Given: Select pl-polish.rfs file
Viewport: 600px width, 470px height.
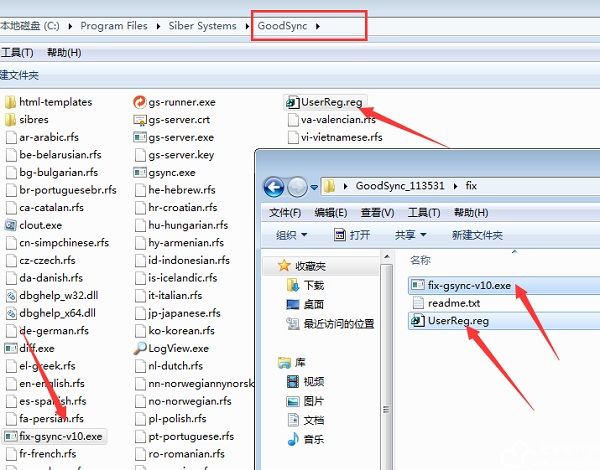Looking at the screenshot, I should (171, 418).
